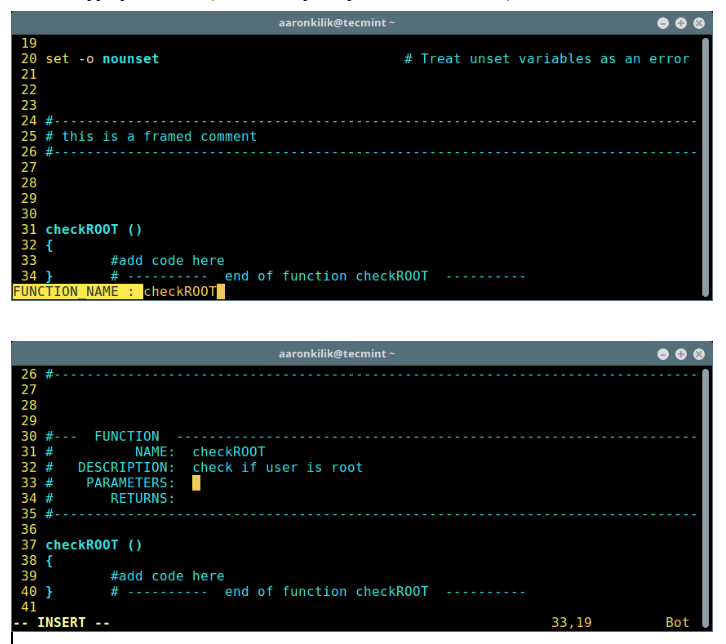Maximize the top terminal window
The width and height of the screenshot is (726, 644).
(681, 22)
